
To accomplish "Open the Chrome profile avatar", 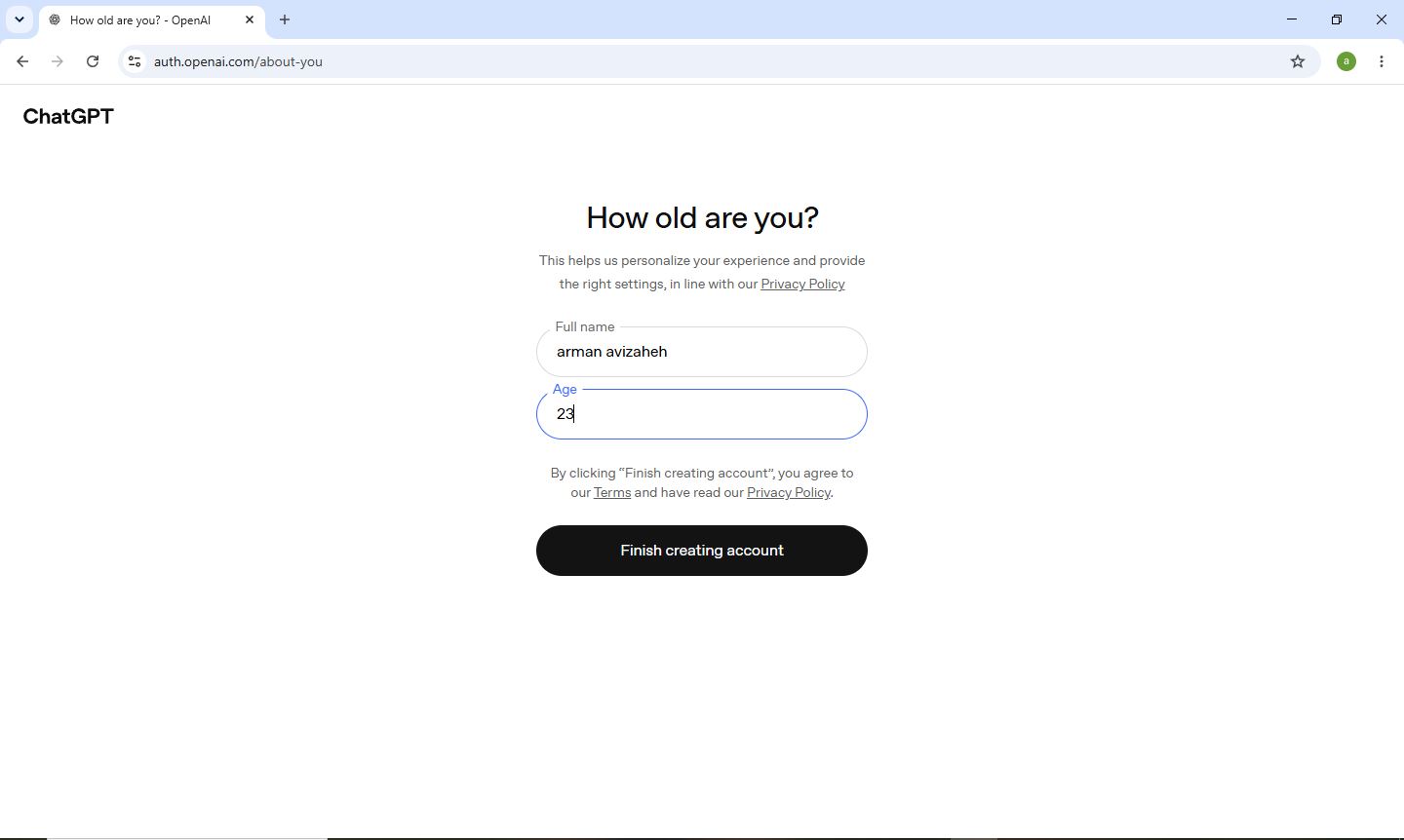I will click(x=1346, y=61).
